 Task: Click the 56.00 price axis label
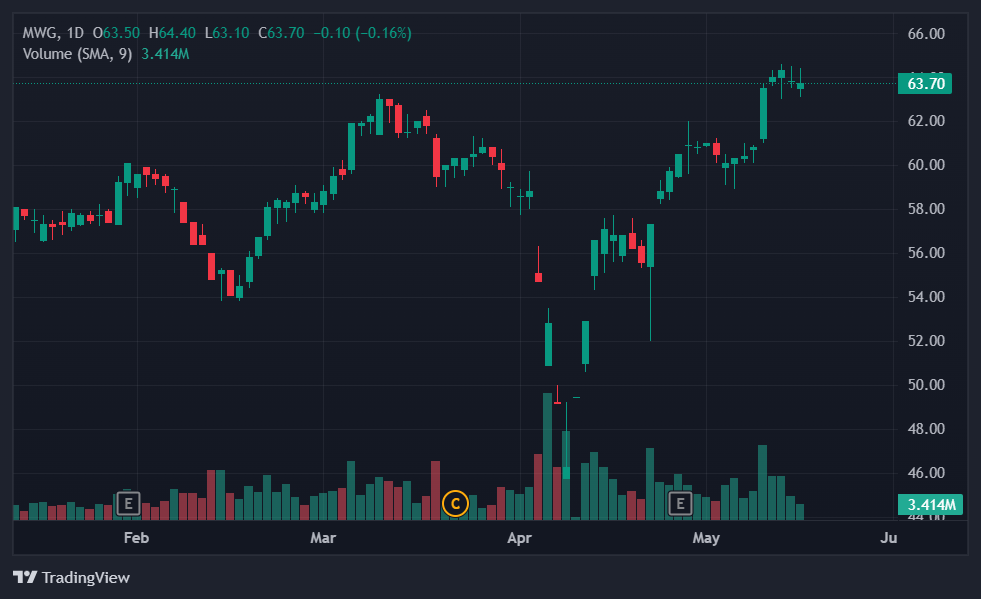point(926,253)
